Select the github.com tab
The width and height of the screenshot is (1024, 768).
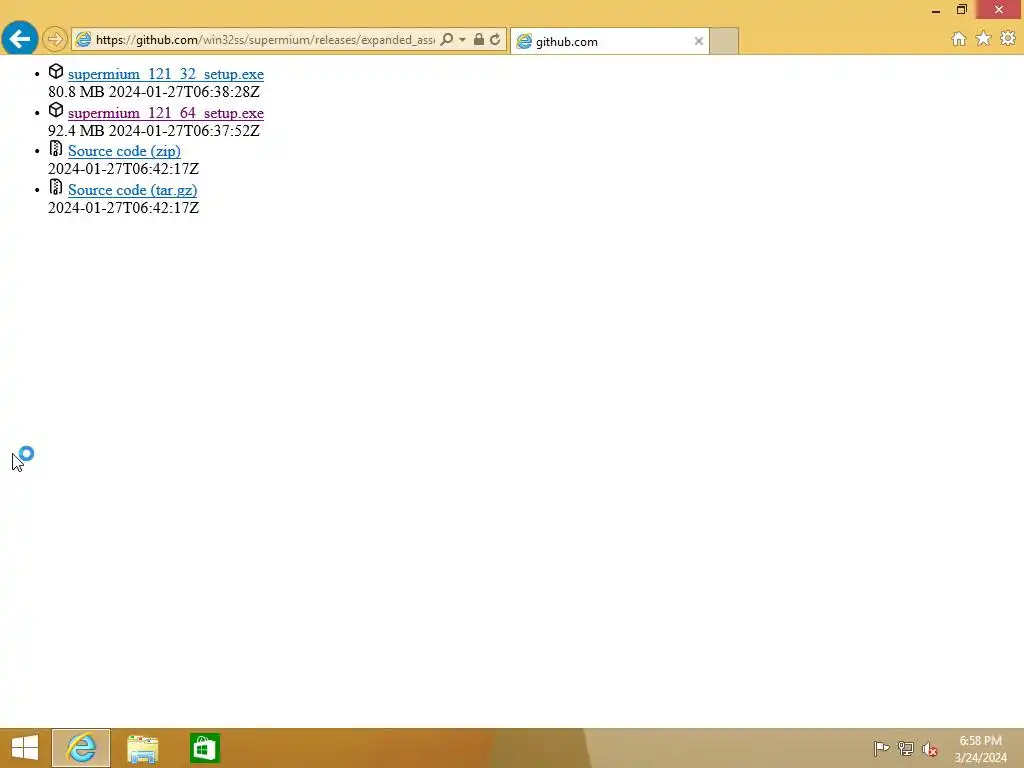pos(610,41)
